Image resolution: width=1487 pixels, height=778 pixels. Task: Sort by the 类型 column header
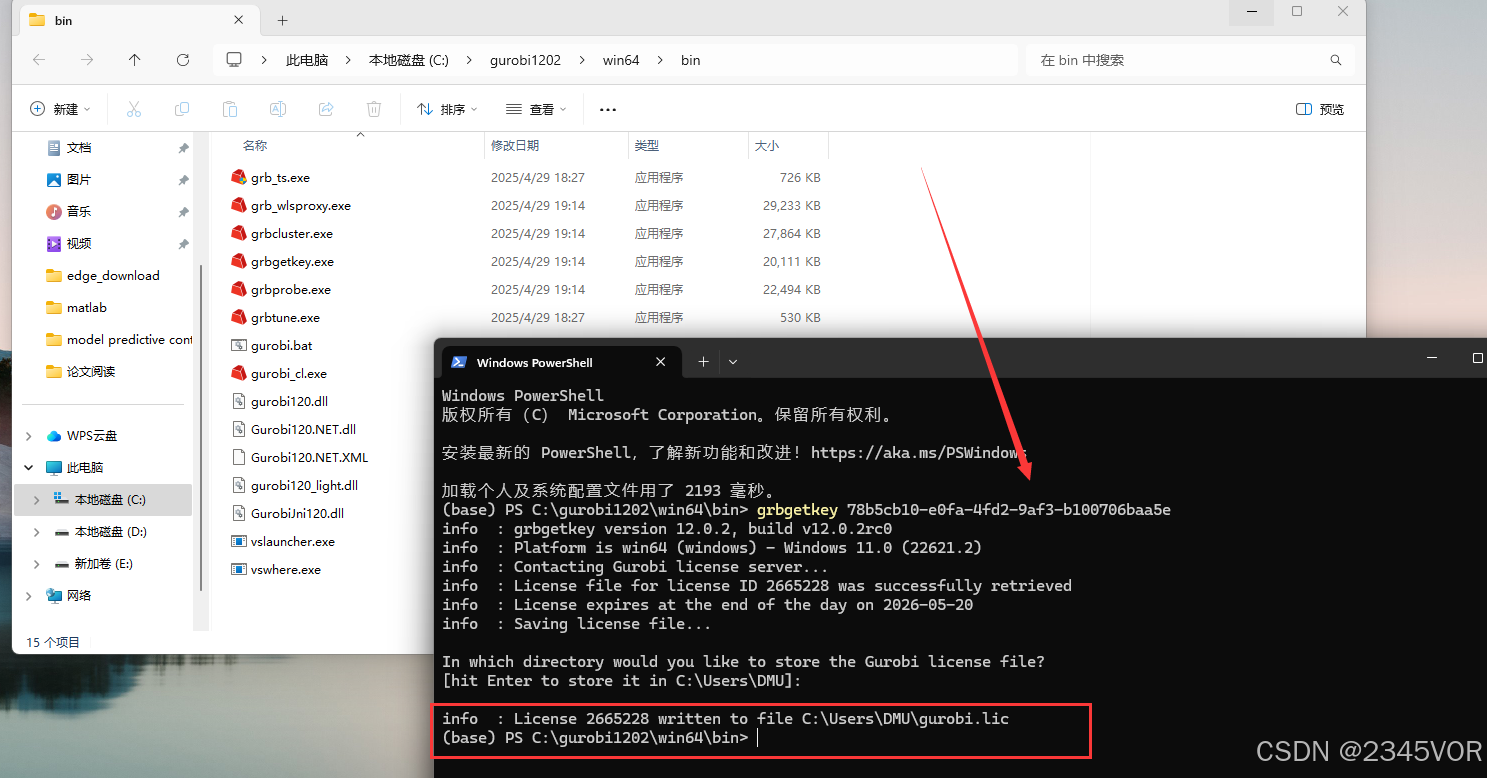647,146
